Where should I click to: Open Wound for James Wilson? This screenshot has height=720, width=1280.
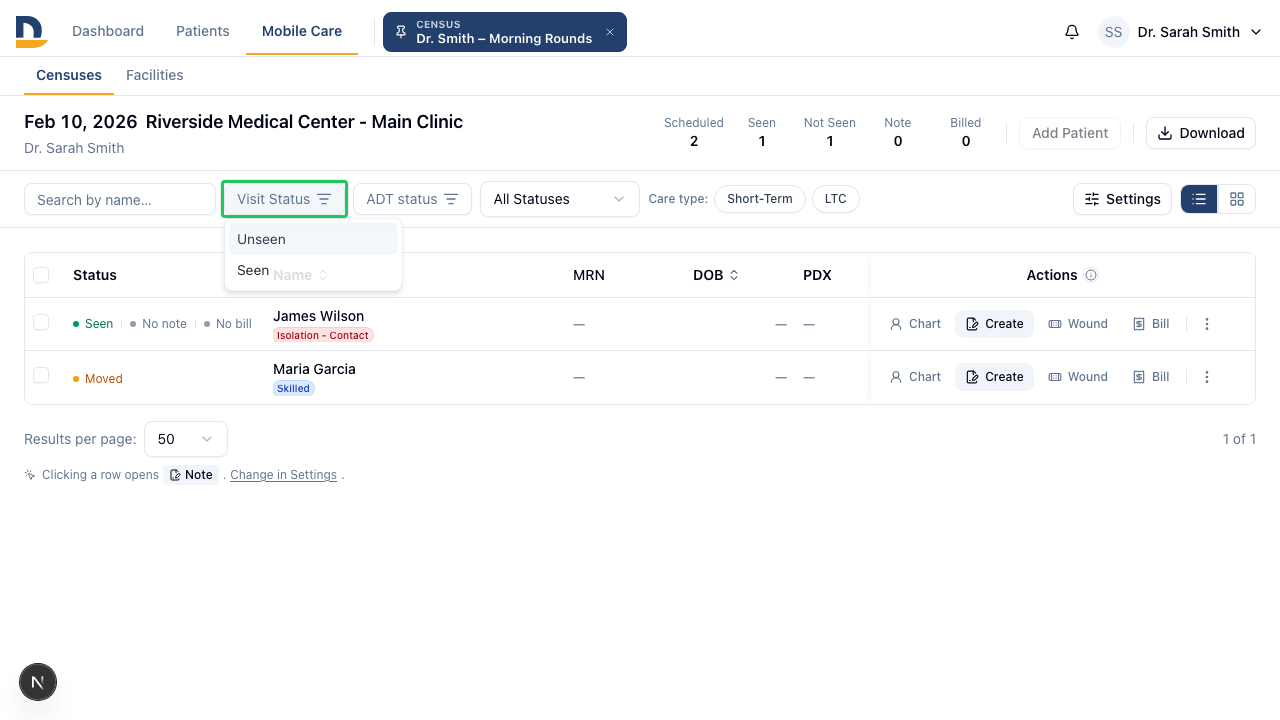click(x=1078, y=324)
